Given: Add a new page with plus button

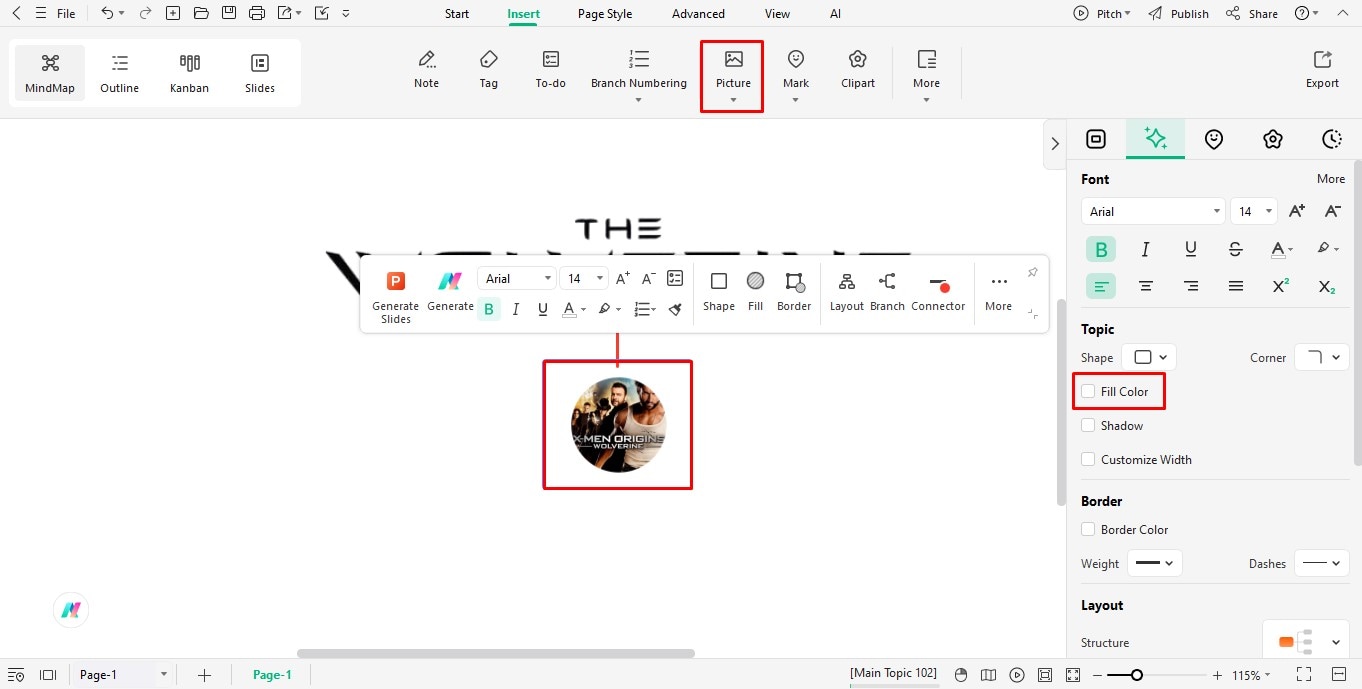Looking at the screenshot, I should coord(204,675).
